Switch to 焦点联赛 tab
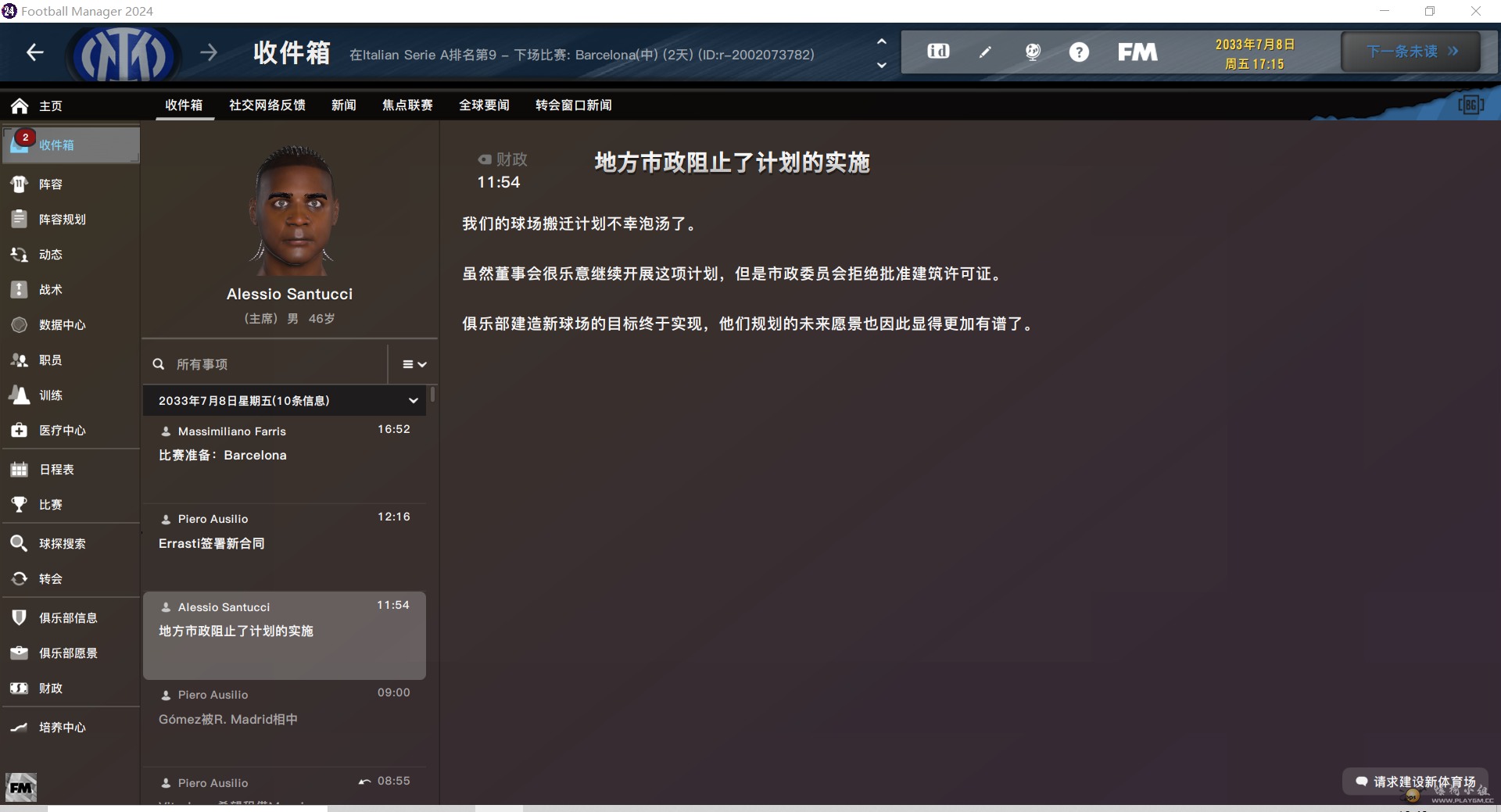This screenshot has height=812, width=1501. pyautogui.click(x=407, y=106)
